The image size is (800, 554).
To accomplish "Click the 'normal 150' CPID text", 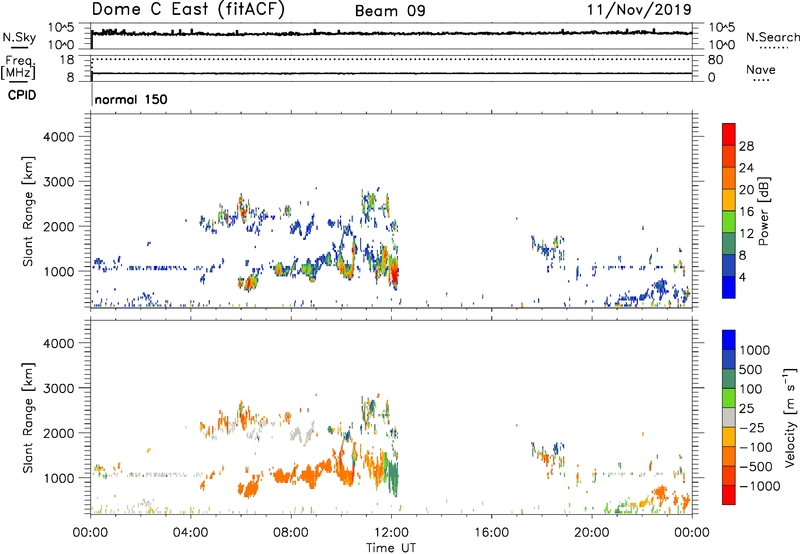I will (x=131, y=99).
